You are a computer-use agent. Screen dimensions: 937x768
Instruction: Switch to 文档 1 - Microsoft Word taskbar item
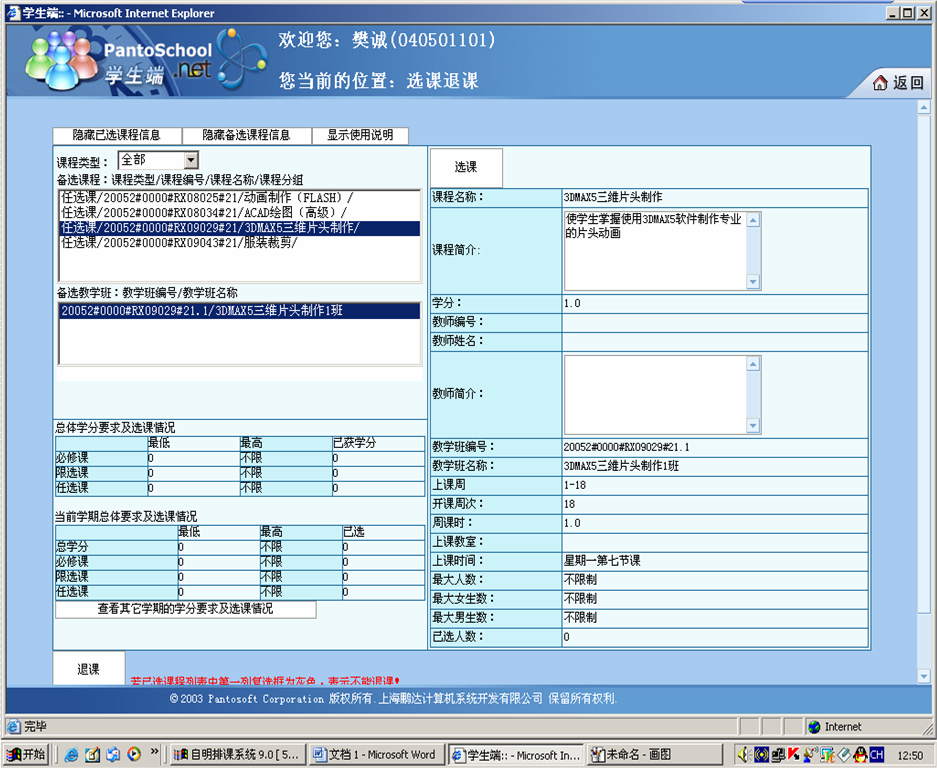[373, 755]
